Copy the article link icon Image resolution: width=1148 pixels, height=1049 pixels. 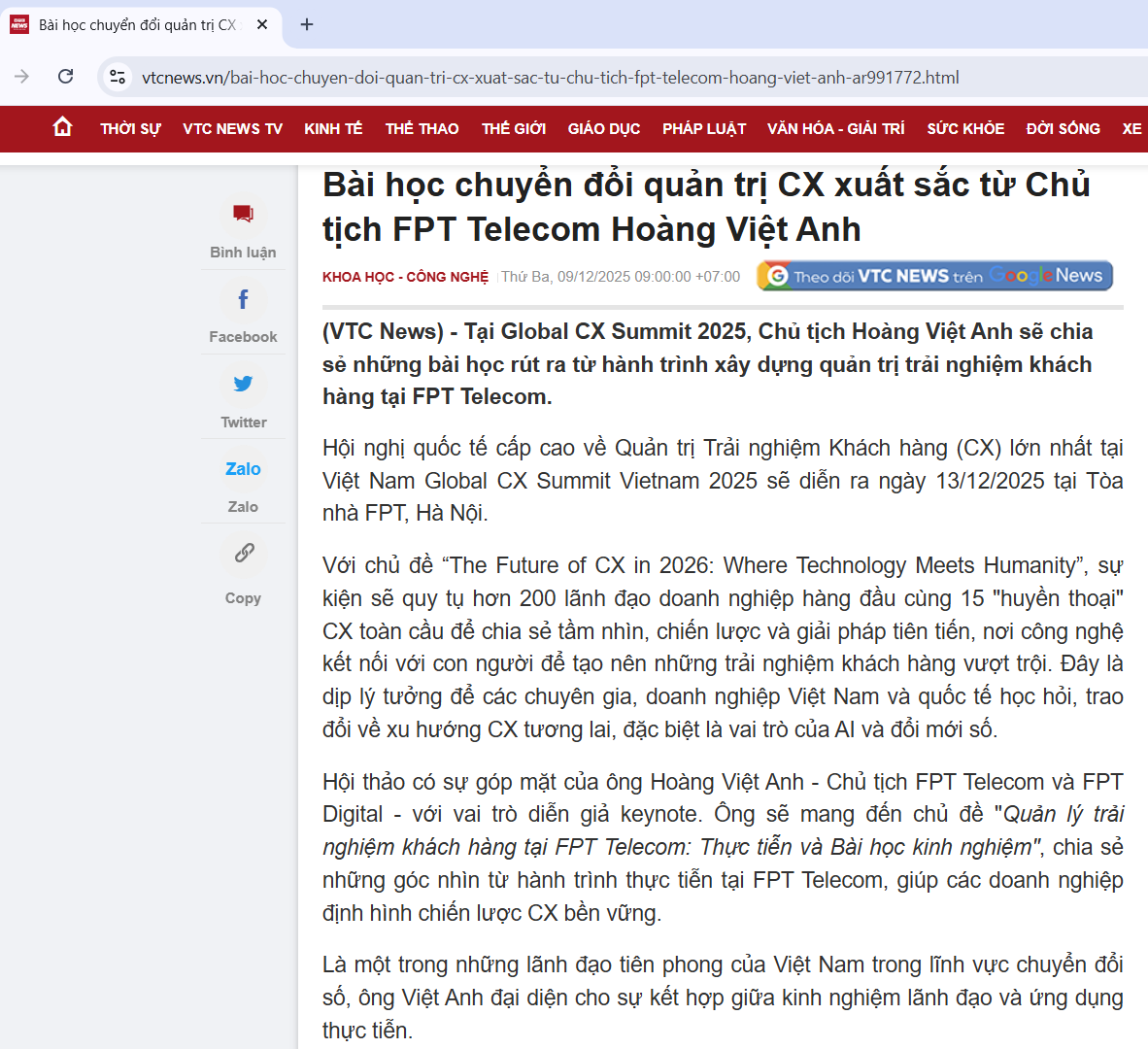pyautogui.click(x=243, y=554)
